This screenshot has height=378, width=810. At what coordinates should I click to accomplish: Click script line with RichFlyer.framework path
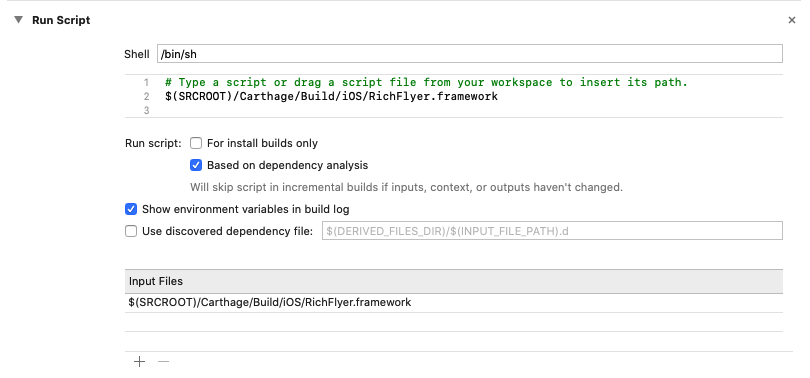(331, 96)
